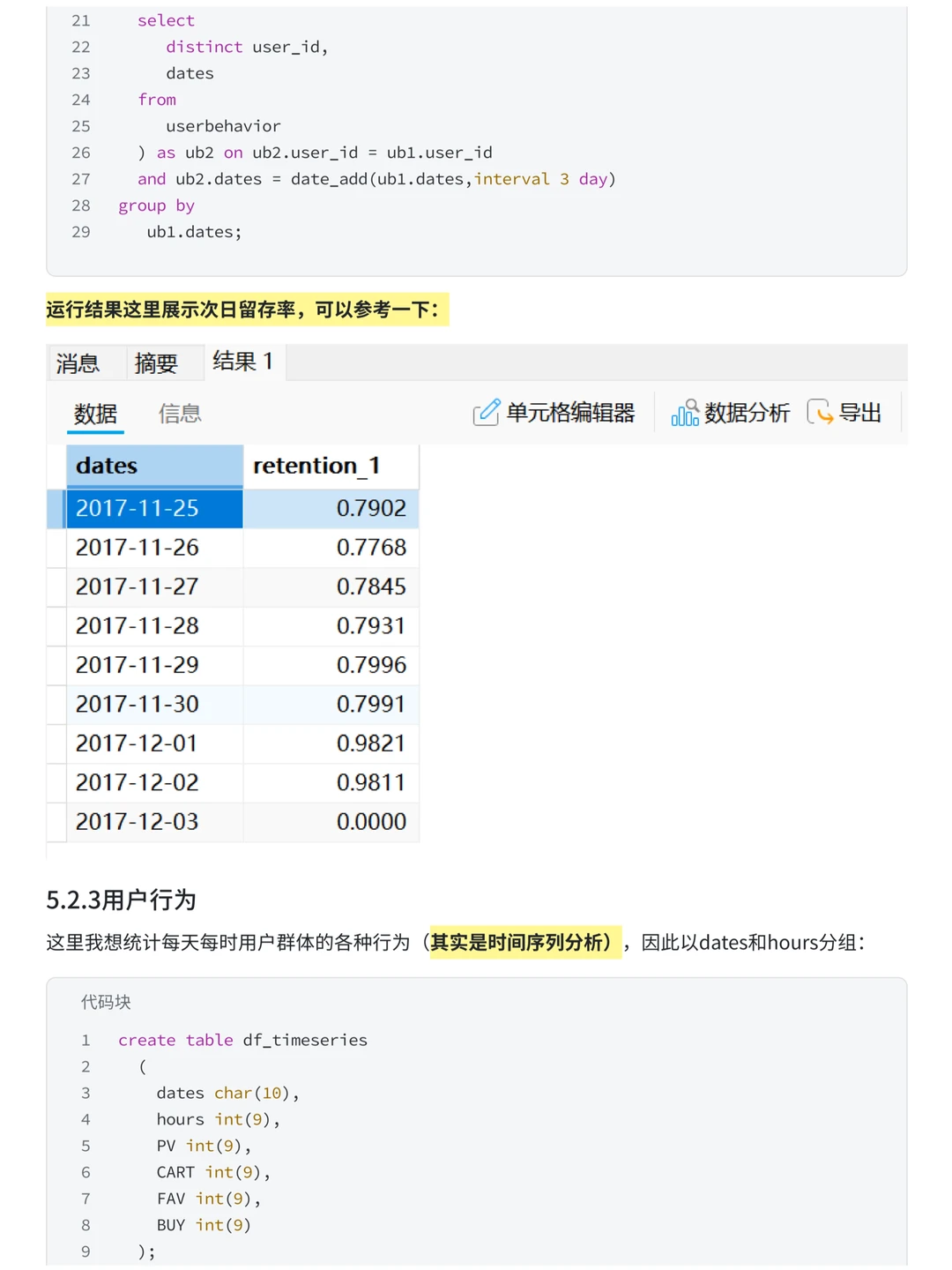The image size is (952, 1270).
Task: Click code line 'userbehavior'
Action: (223, 126)
